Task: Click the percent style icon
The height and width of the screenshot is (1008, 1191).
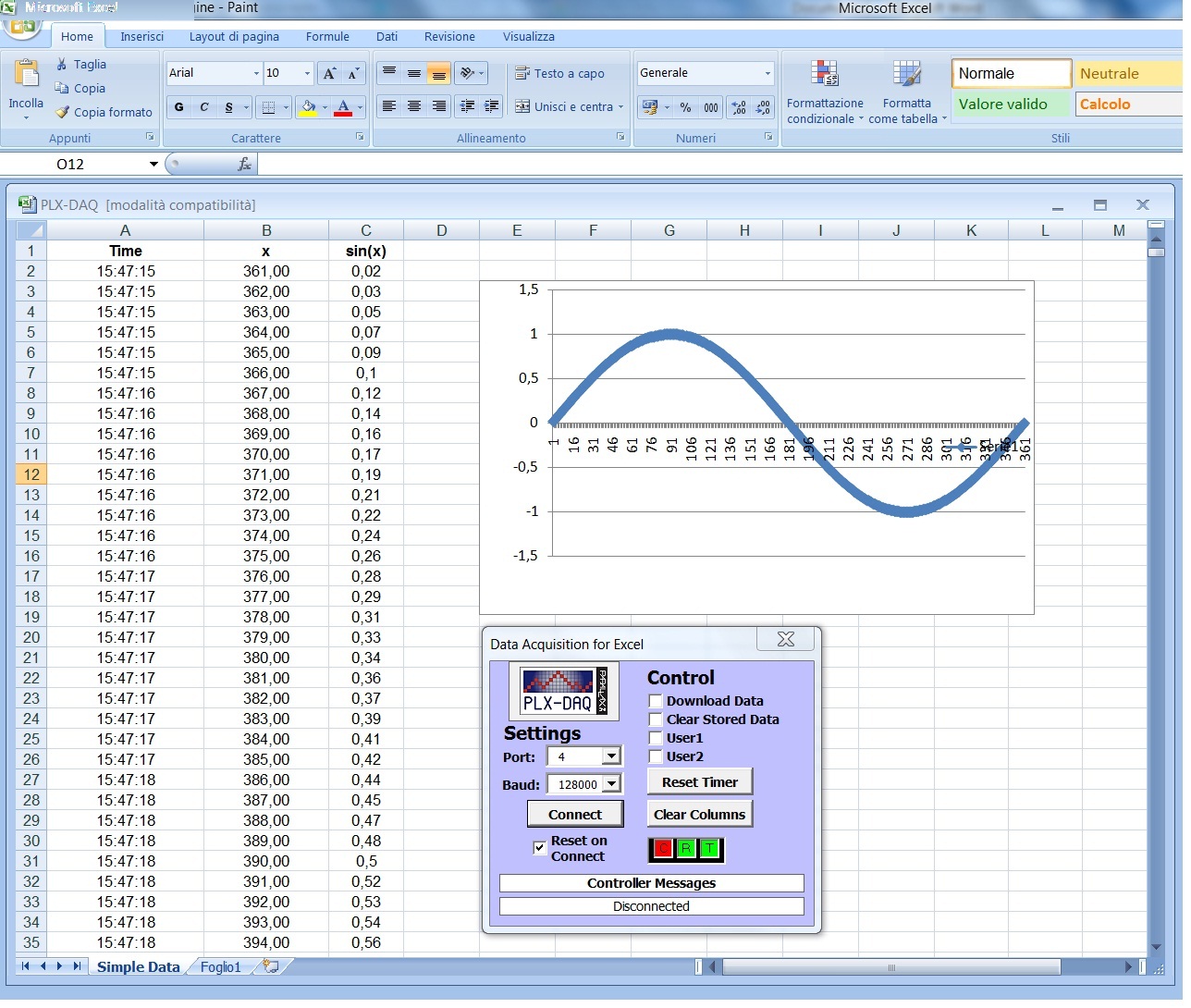Action: [x=685, y=107]
